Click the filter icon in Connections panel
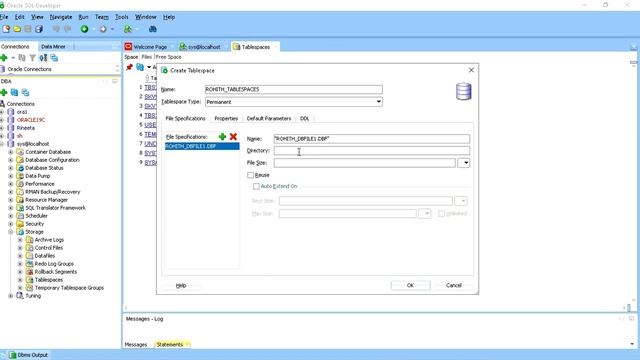 33,58
